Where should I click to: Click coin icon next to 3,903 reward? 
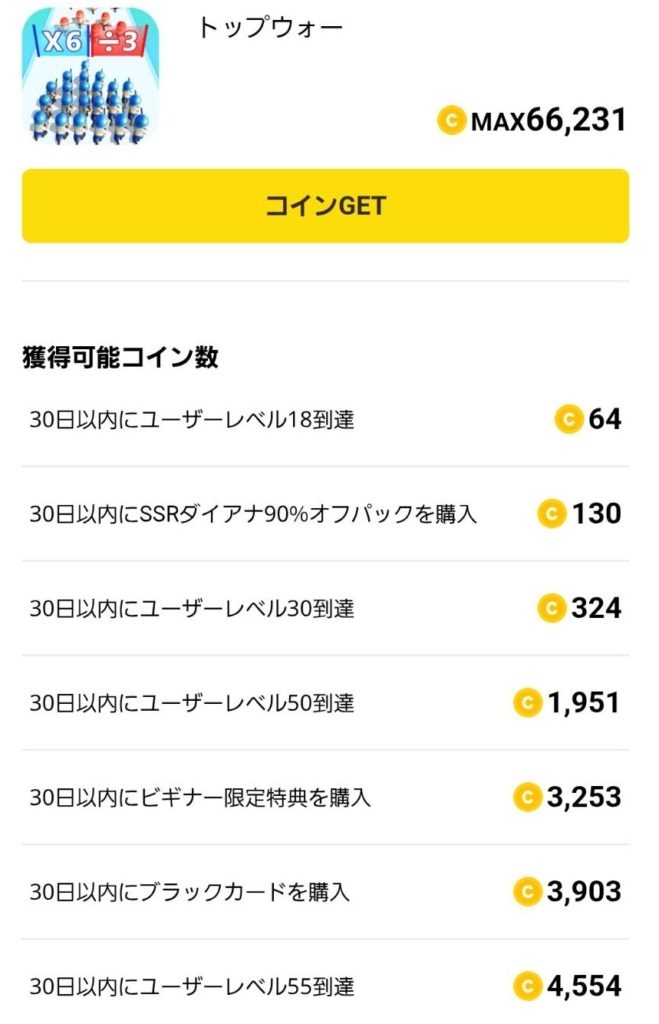(x=527, y=891)
